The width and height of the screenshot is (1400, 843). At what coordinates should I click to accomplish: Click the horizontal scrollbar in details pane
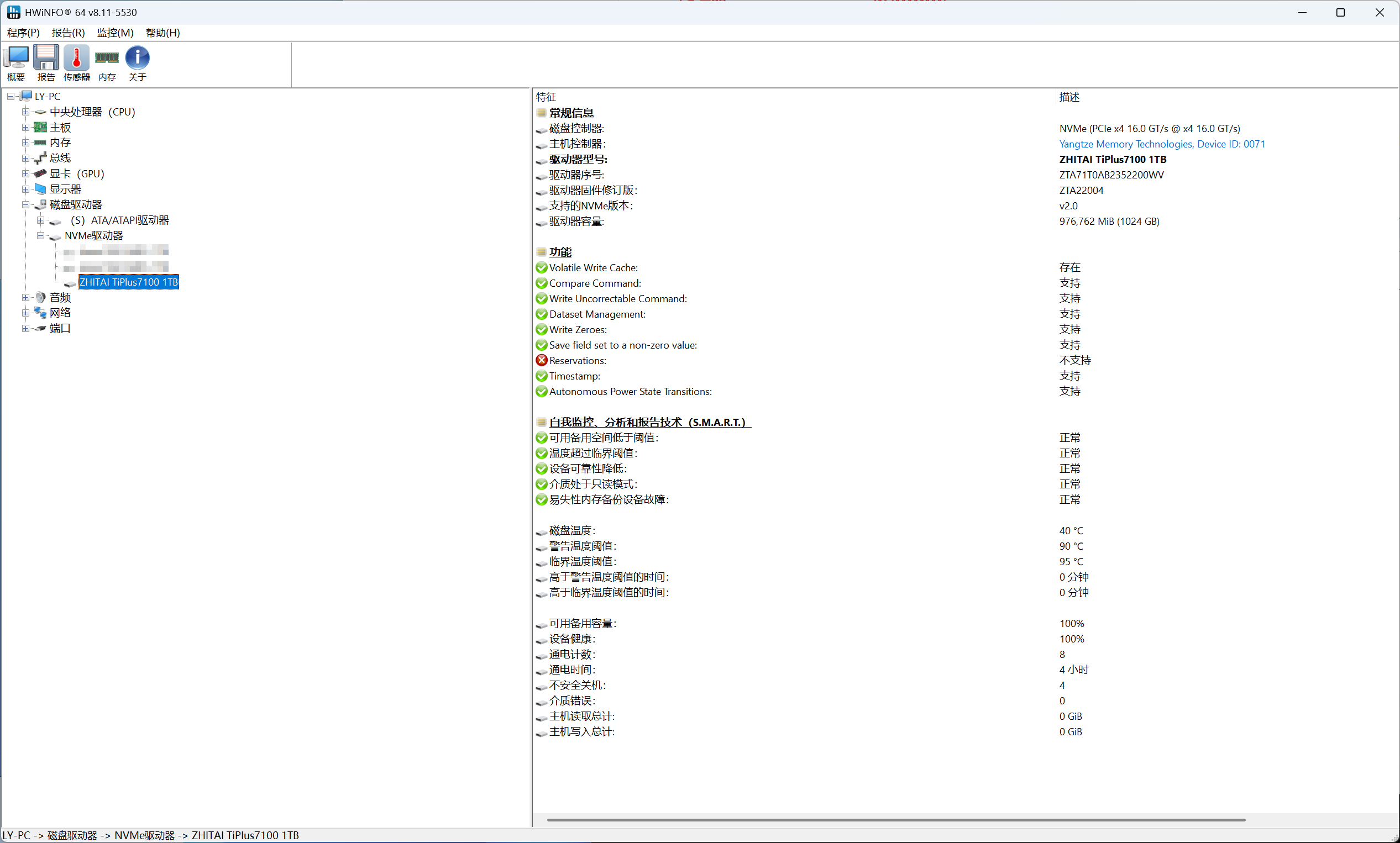896,820
